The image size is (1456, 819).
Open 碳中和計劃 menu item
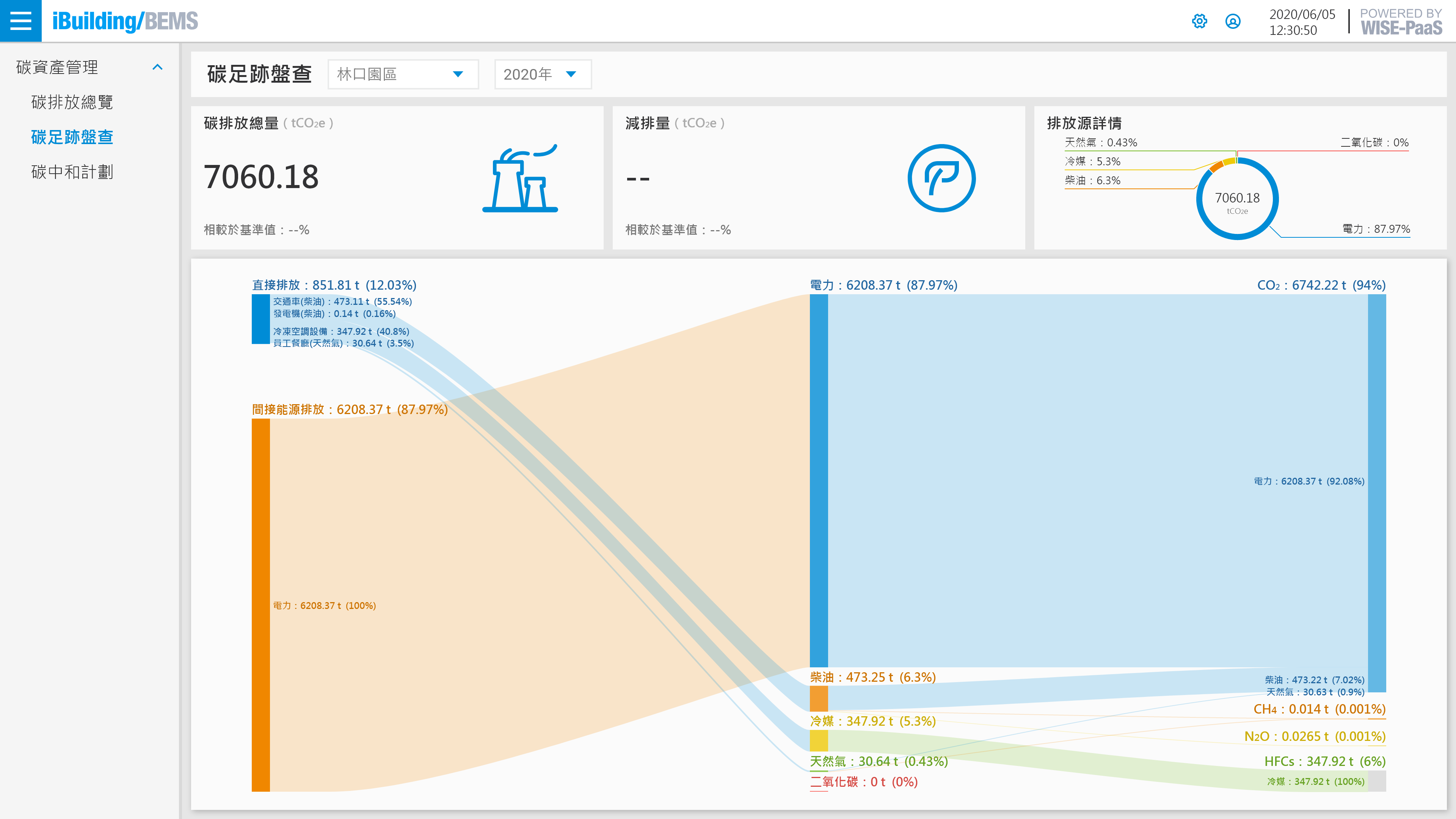pos(72,172)
